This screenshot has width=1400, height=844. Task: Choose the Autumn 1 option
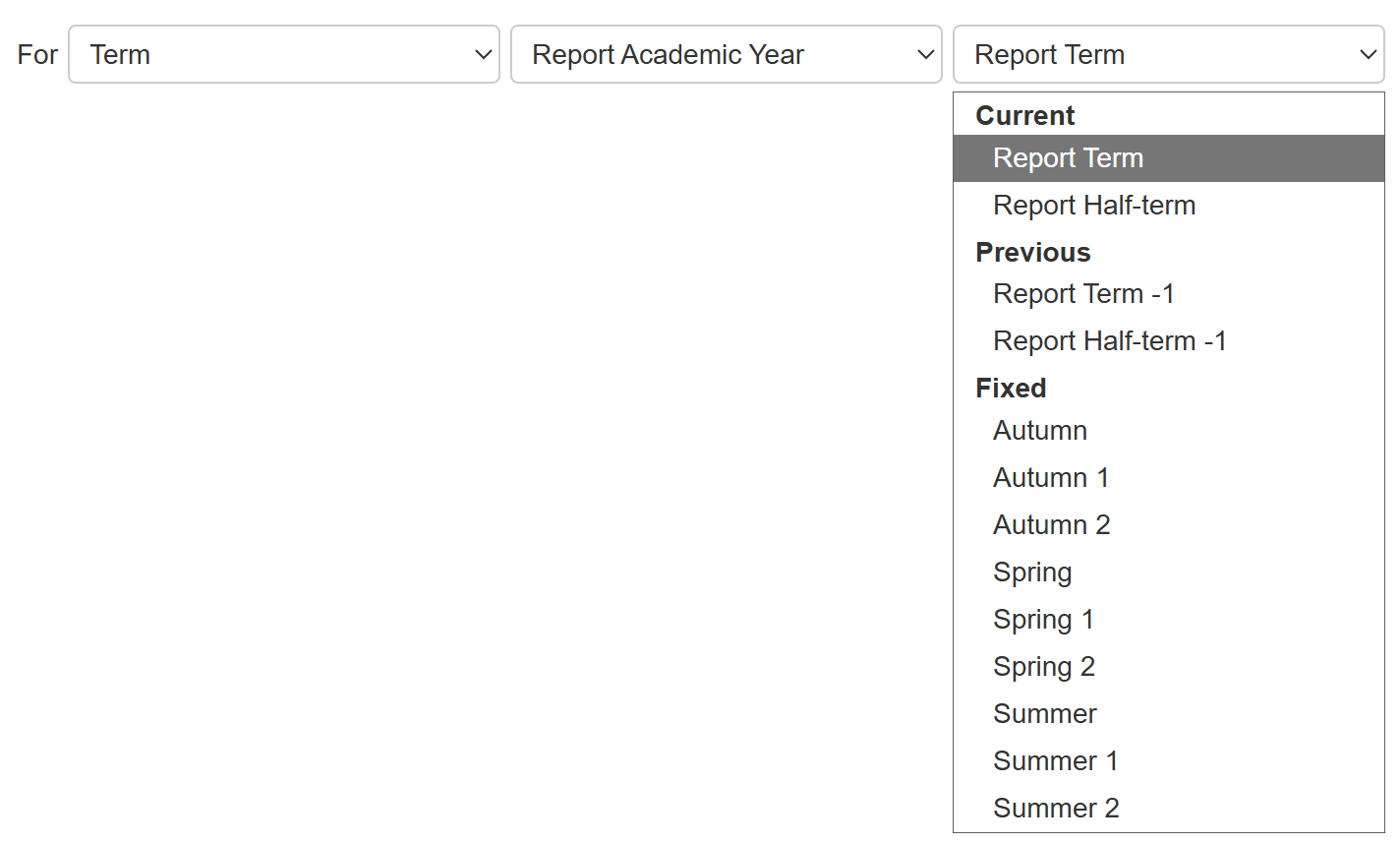1051,478
